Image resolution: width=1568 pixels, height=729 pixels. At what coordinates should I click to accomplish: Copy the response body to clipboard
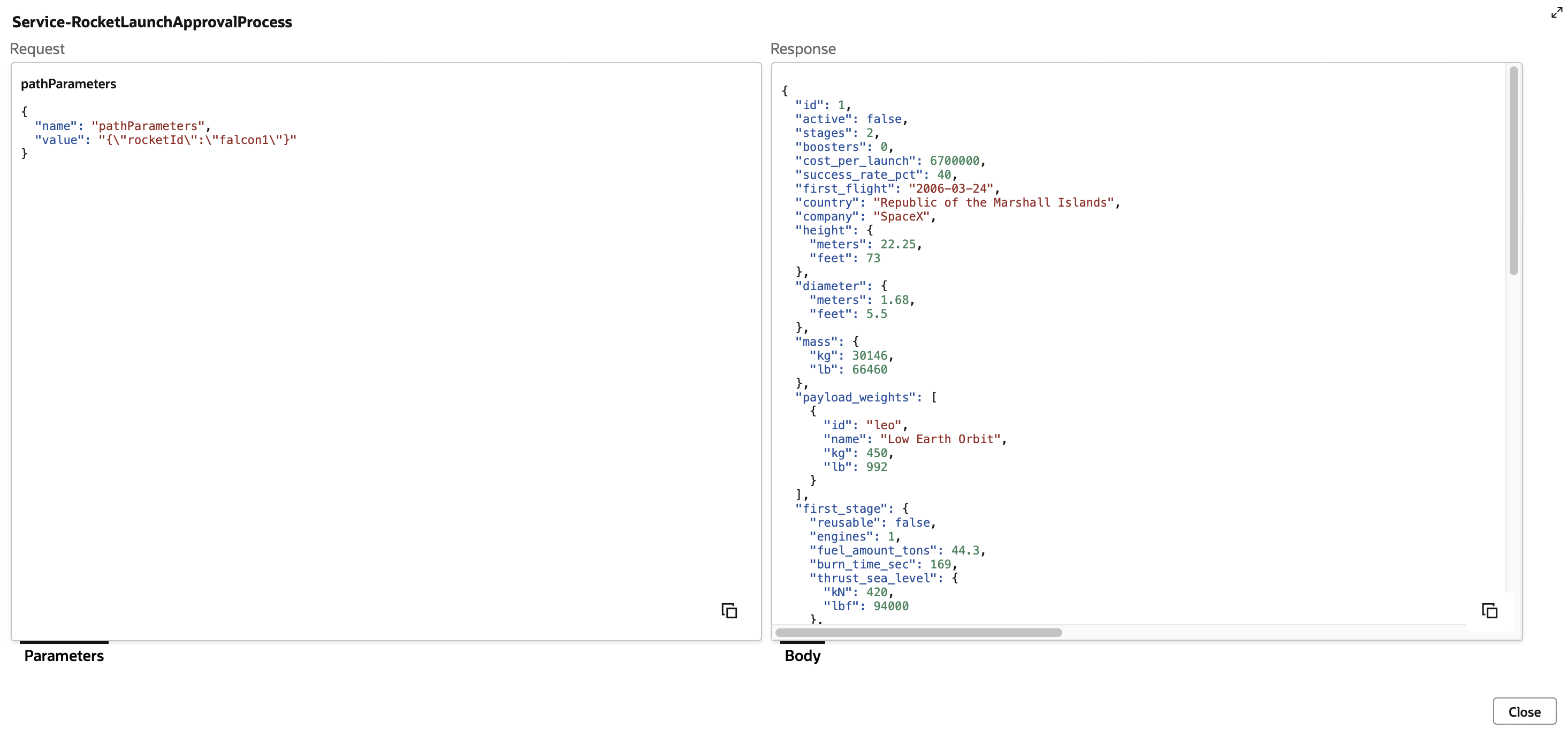point(1489,610)
